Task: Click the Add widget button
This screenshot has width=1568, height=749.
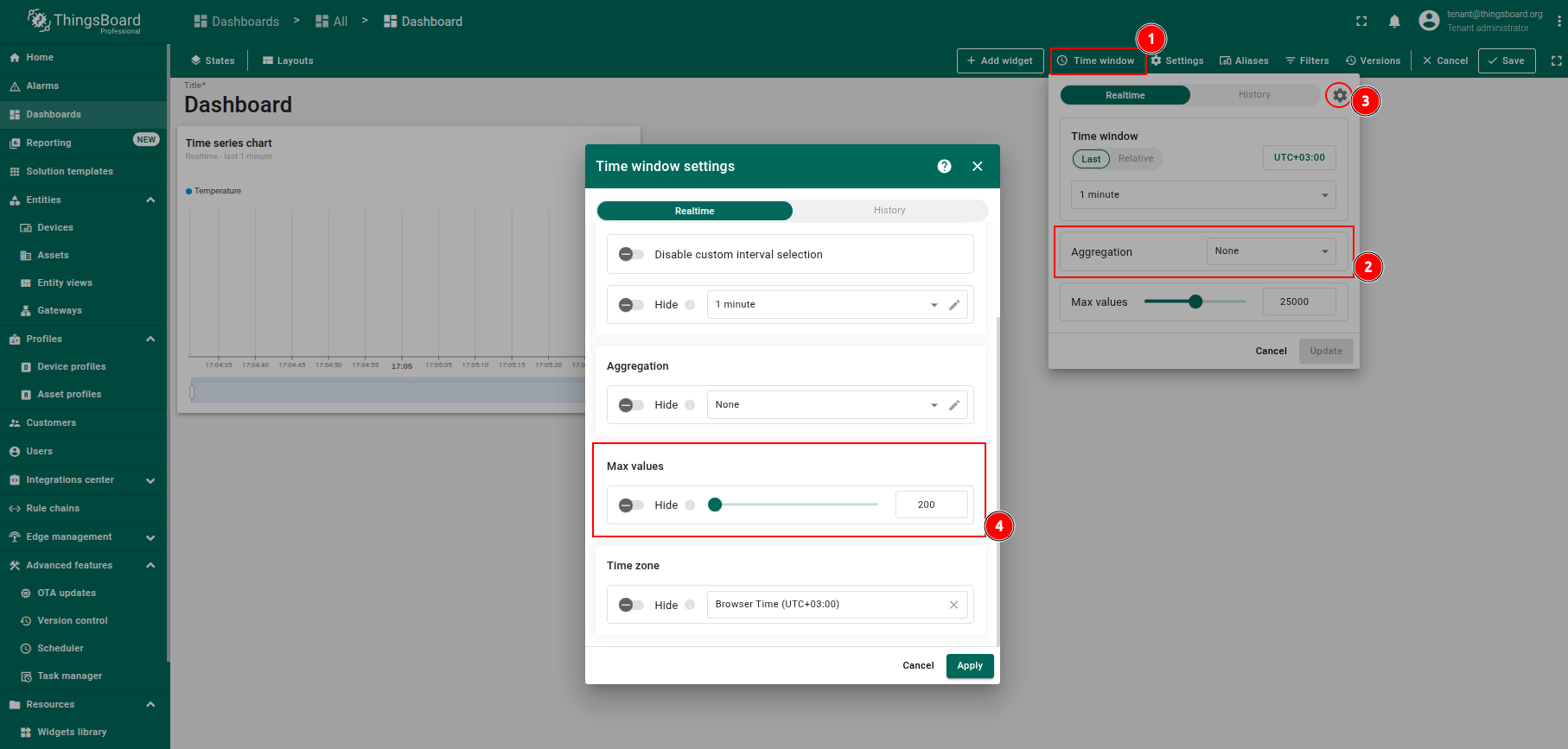Action: 999,61
